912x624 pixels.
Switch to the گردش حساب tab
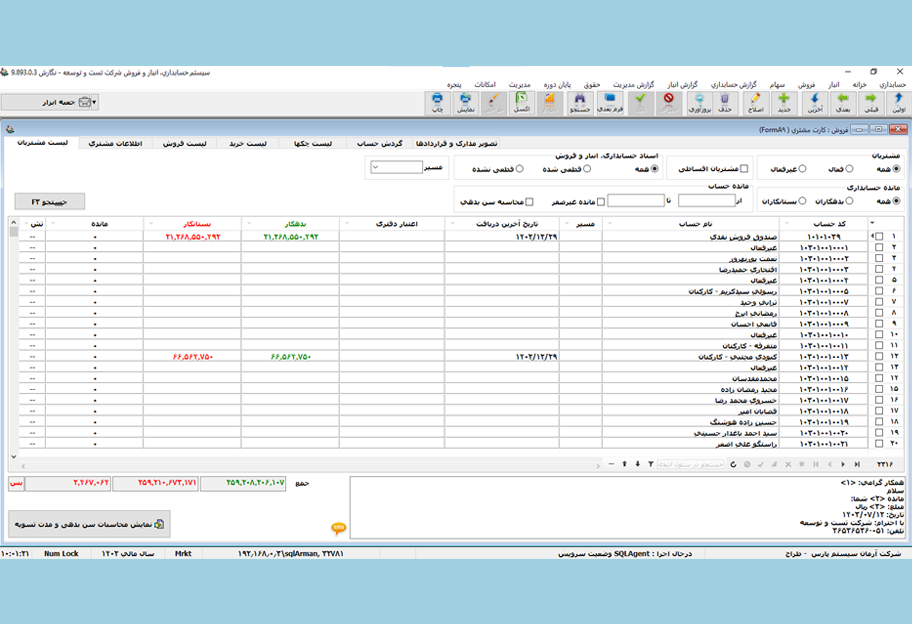(x=380, y=144)
